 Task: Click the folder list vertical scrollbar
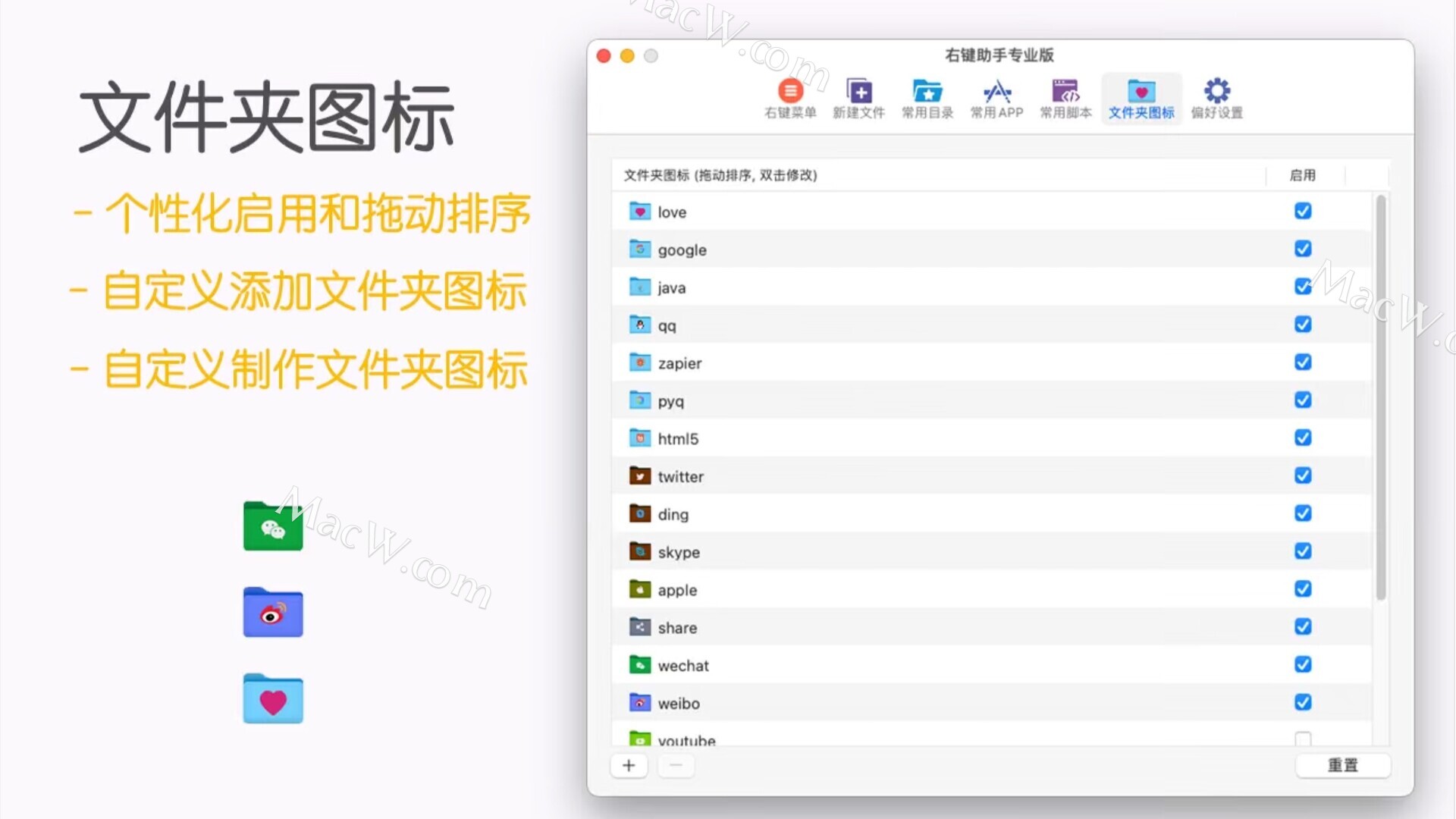point(1381,397)
